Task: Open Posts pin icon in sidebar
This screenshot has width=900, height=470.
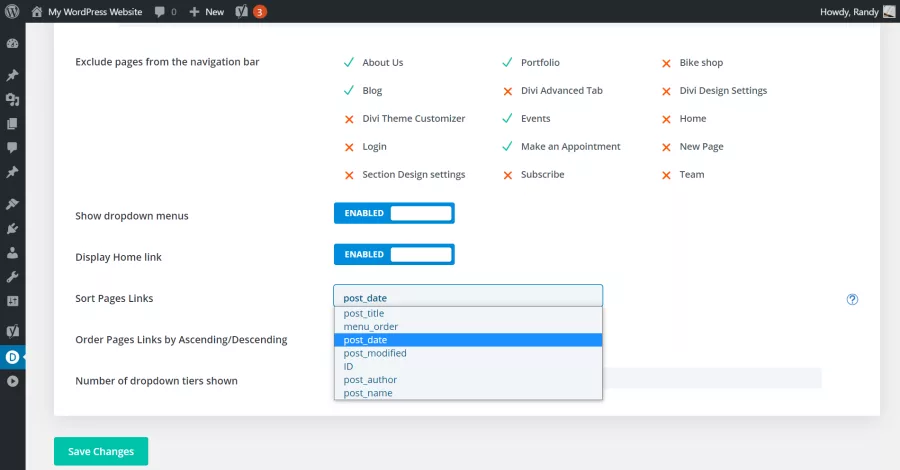Action: [12, 75]
